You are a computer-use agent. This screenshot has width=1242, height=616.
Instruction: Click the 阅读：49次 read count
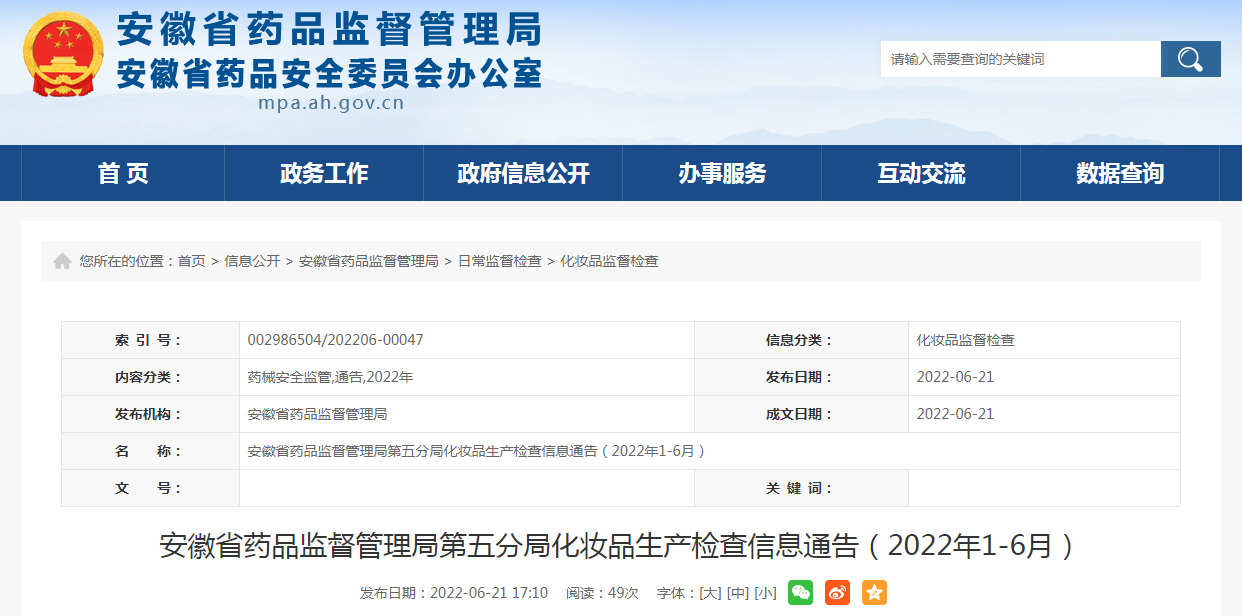click(602, 593)
